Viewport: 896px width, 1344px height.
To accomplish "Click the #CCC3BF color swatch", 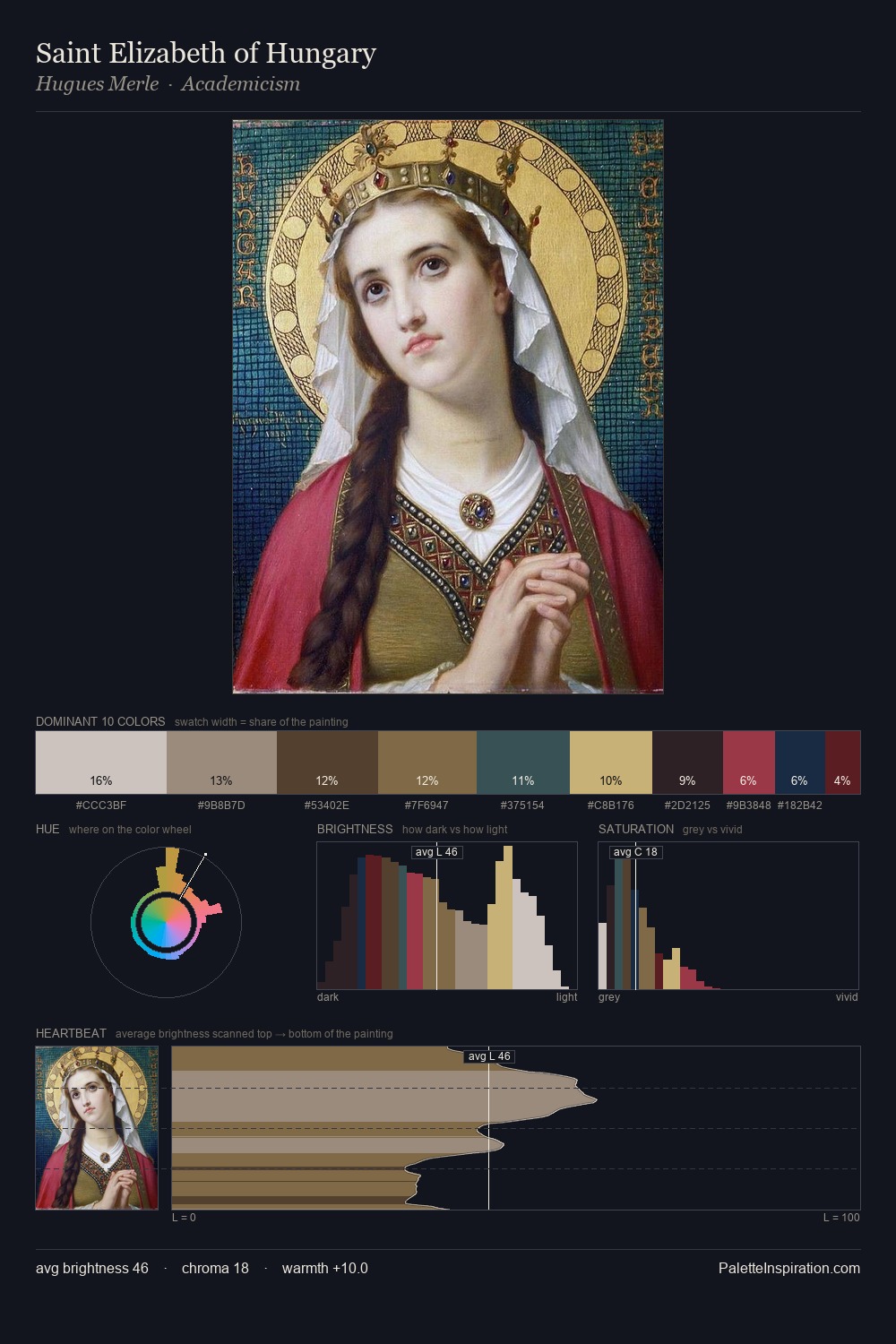I will (x=101, y=762).
